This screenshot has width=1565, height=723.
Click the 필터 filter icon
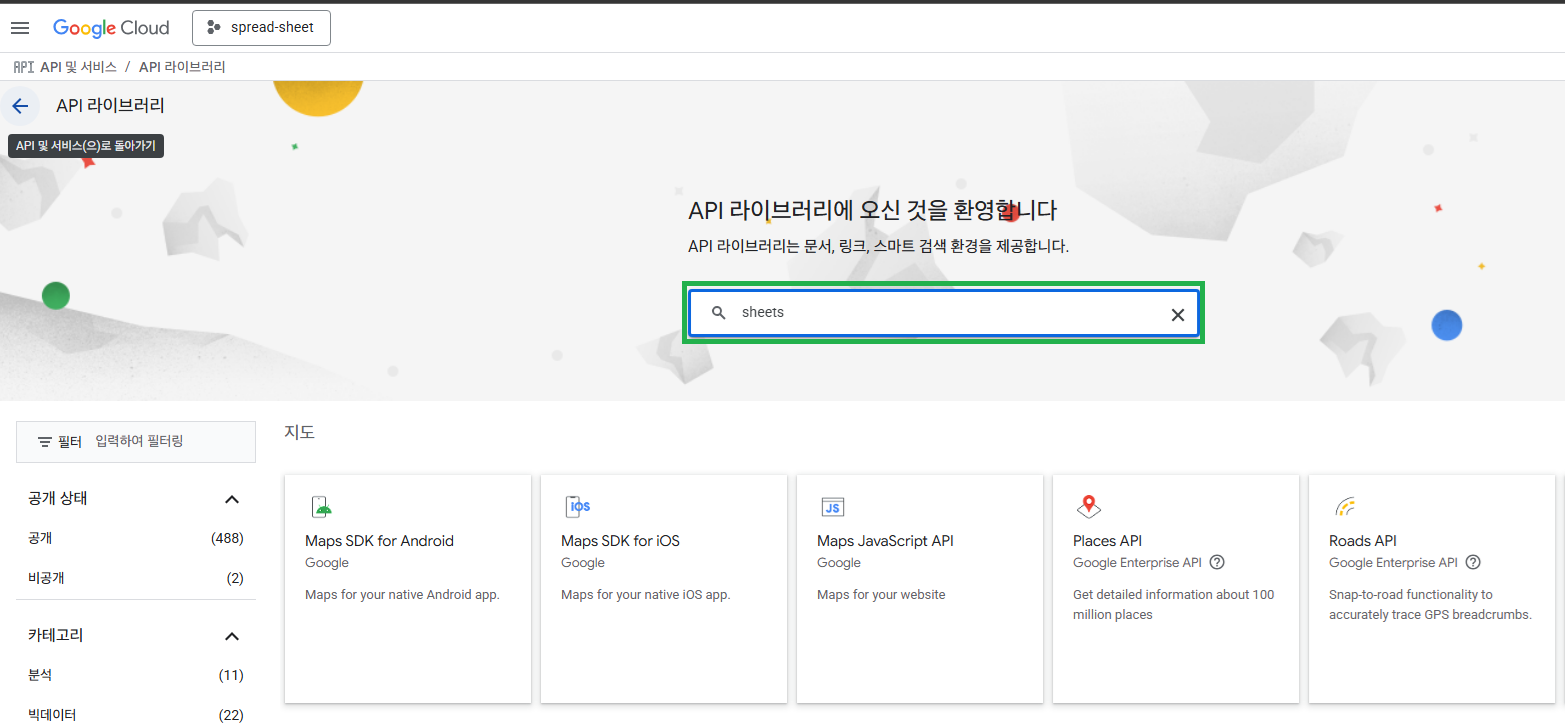point(44,441)
